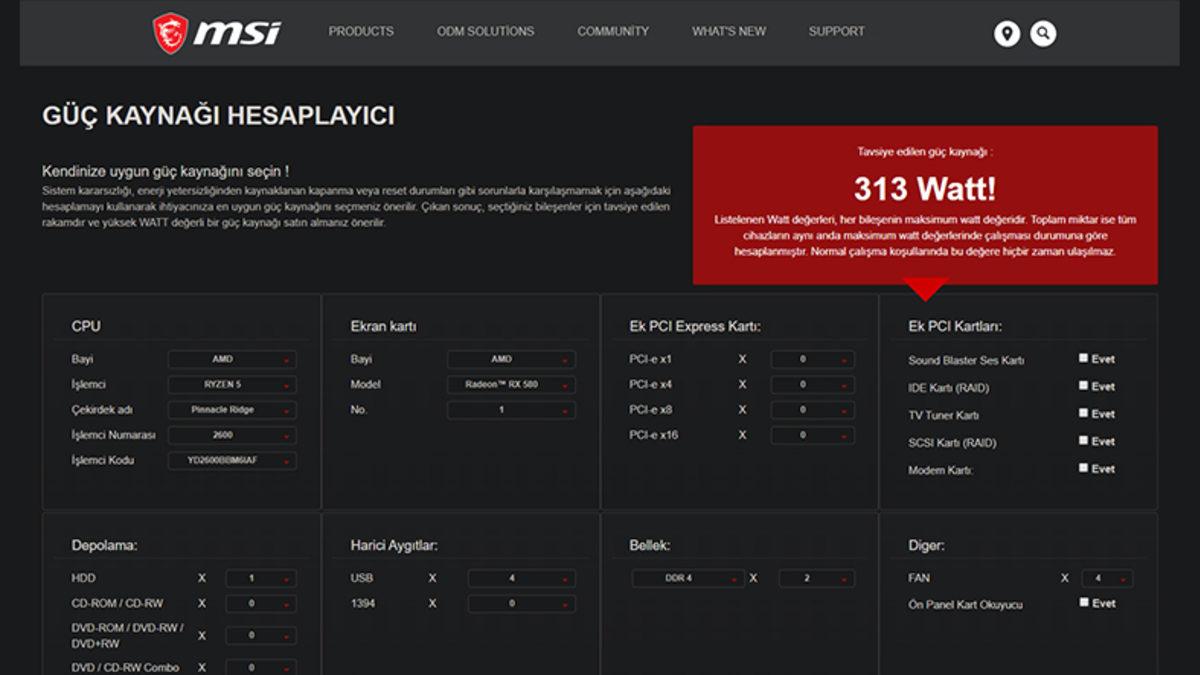This screenshot has width=1200, height=675.
Task: Open the ODM Solutions menu
Action: [x=485, y=32]
